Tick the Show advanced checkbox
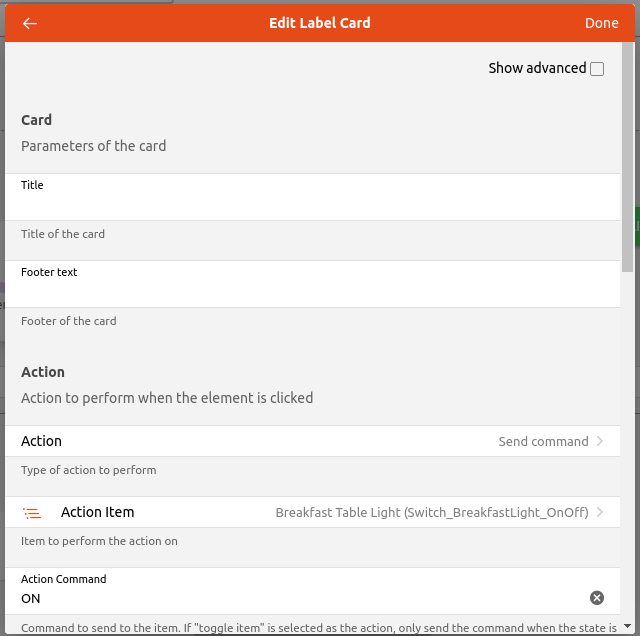Screen dimensions: 640x636 point(597,69)
